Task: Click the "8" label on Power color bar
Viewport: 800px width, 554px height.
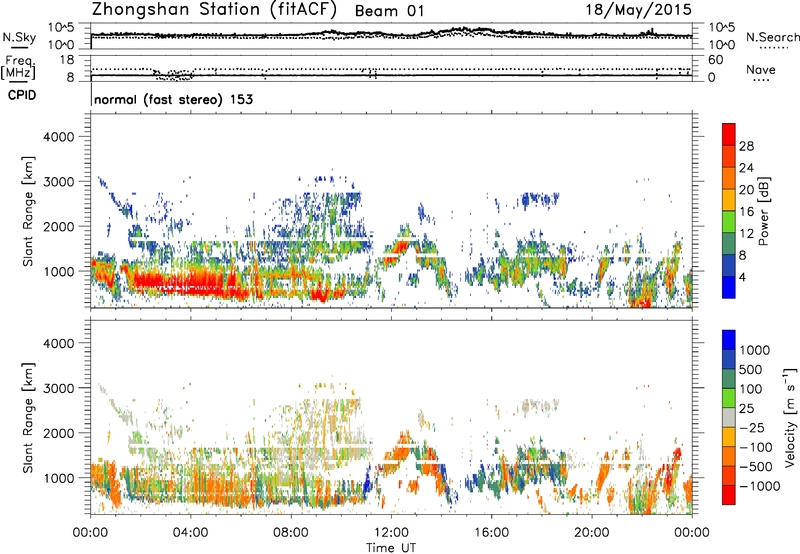Action: pyautogui.click(x=743, y=255)
